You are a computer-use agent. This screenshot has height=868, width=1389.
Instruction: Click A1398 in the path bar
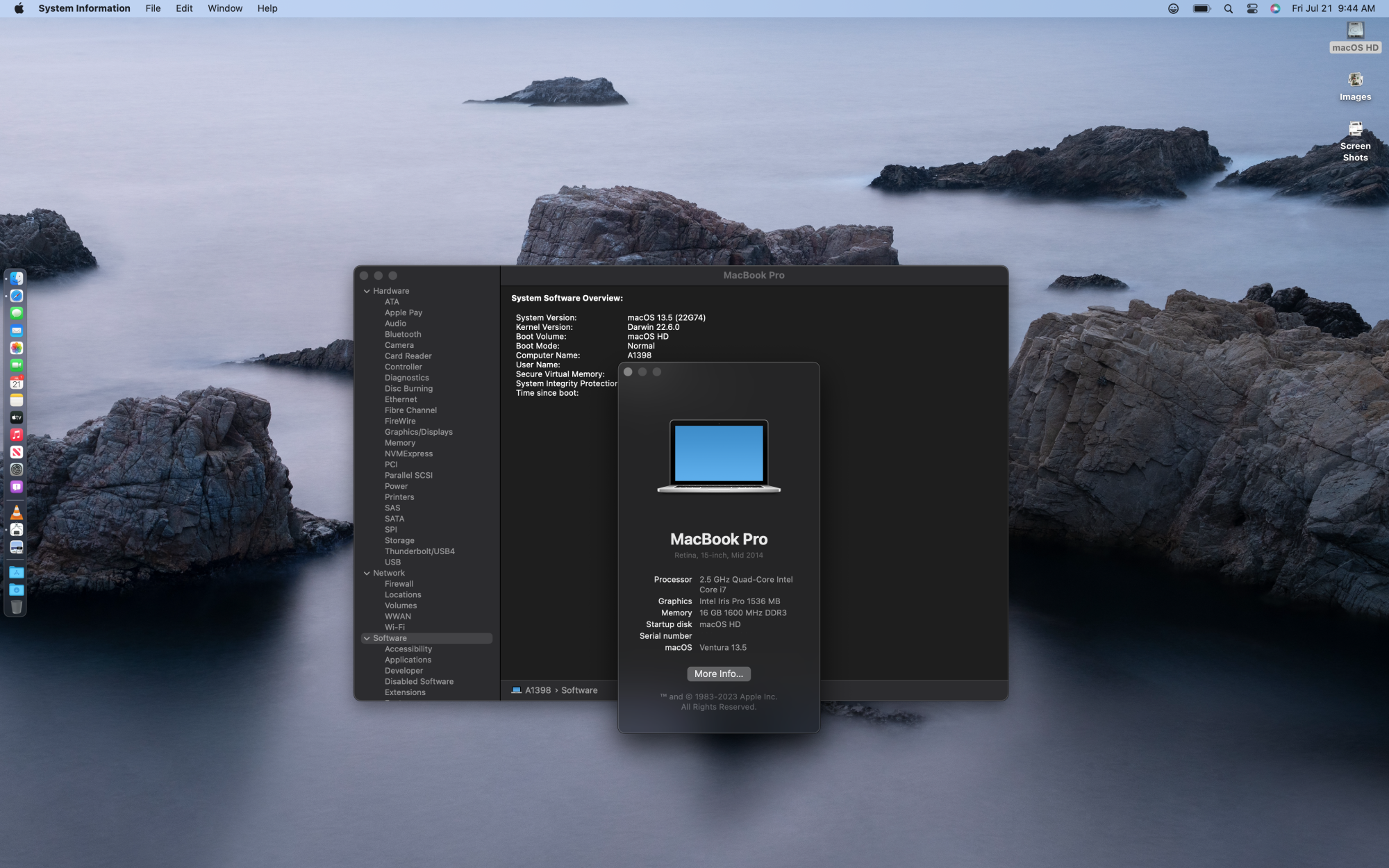click(x=537, y=690)
